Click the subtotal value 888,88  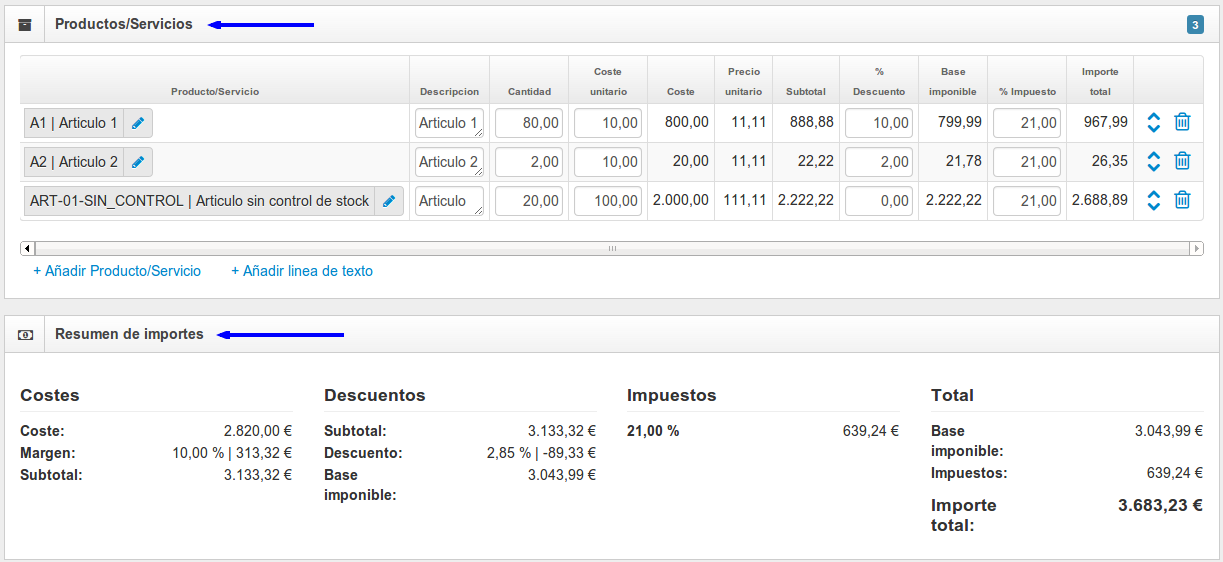(x=811, y=122)
